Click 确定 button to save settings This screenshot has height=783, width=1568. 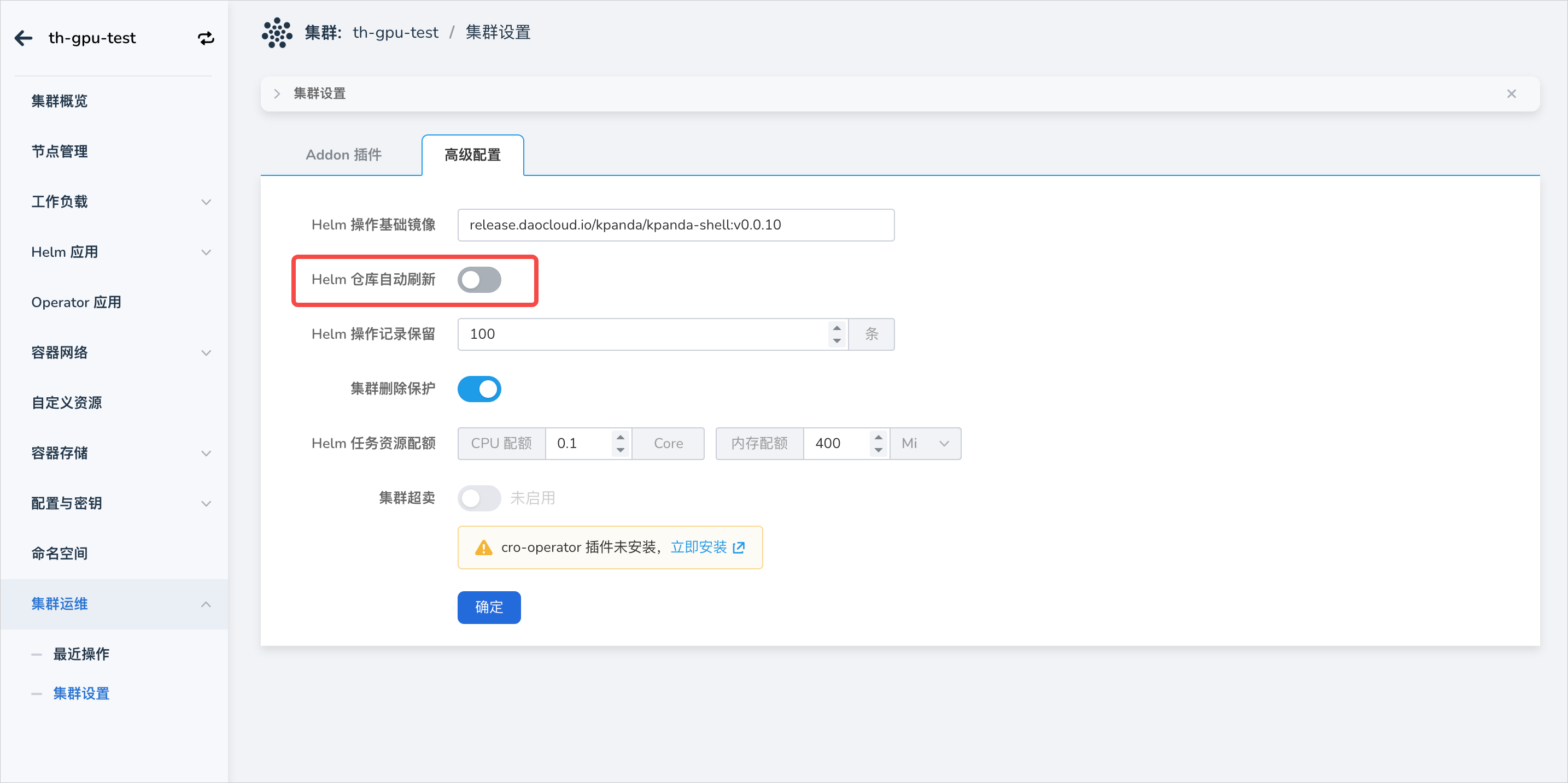[490, 607]
